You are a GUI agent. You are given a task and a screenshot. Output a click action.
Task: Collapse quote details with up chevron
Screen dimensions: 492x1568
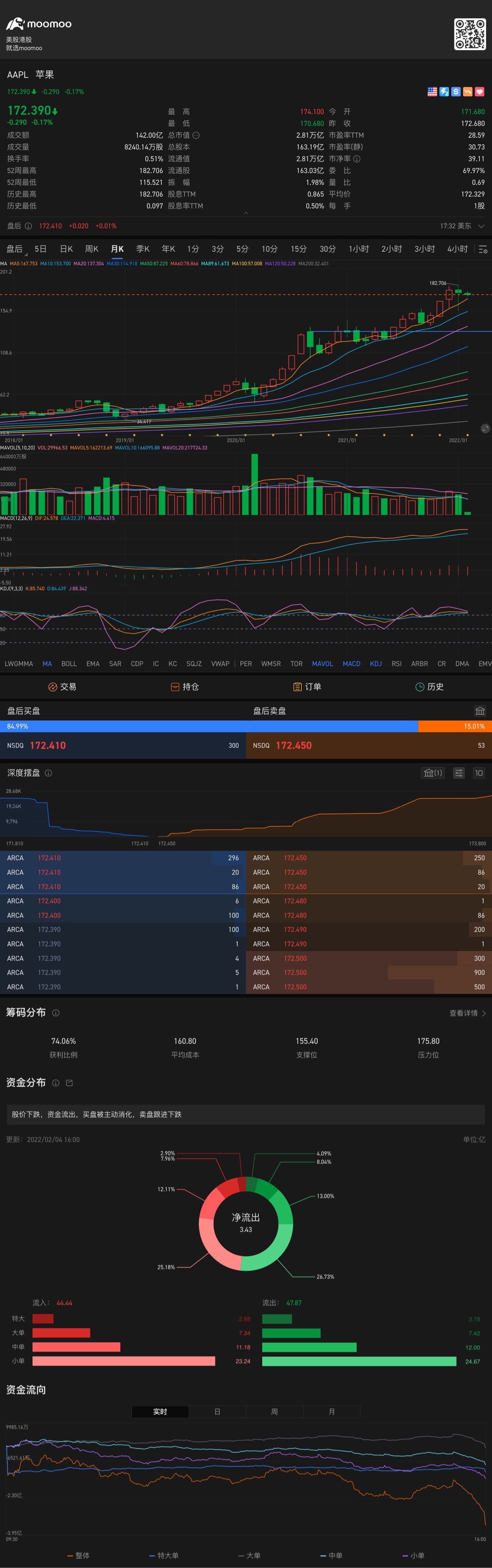pyautogui.click(x=246, y=213)
